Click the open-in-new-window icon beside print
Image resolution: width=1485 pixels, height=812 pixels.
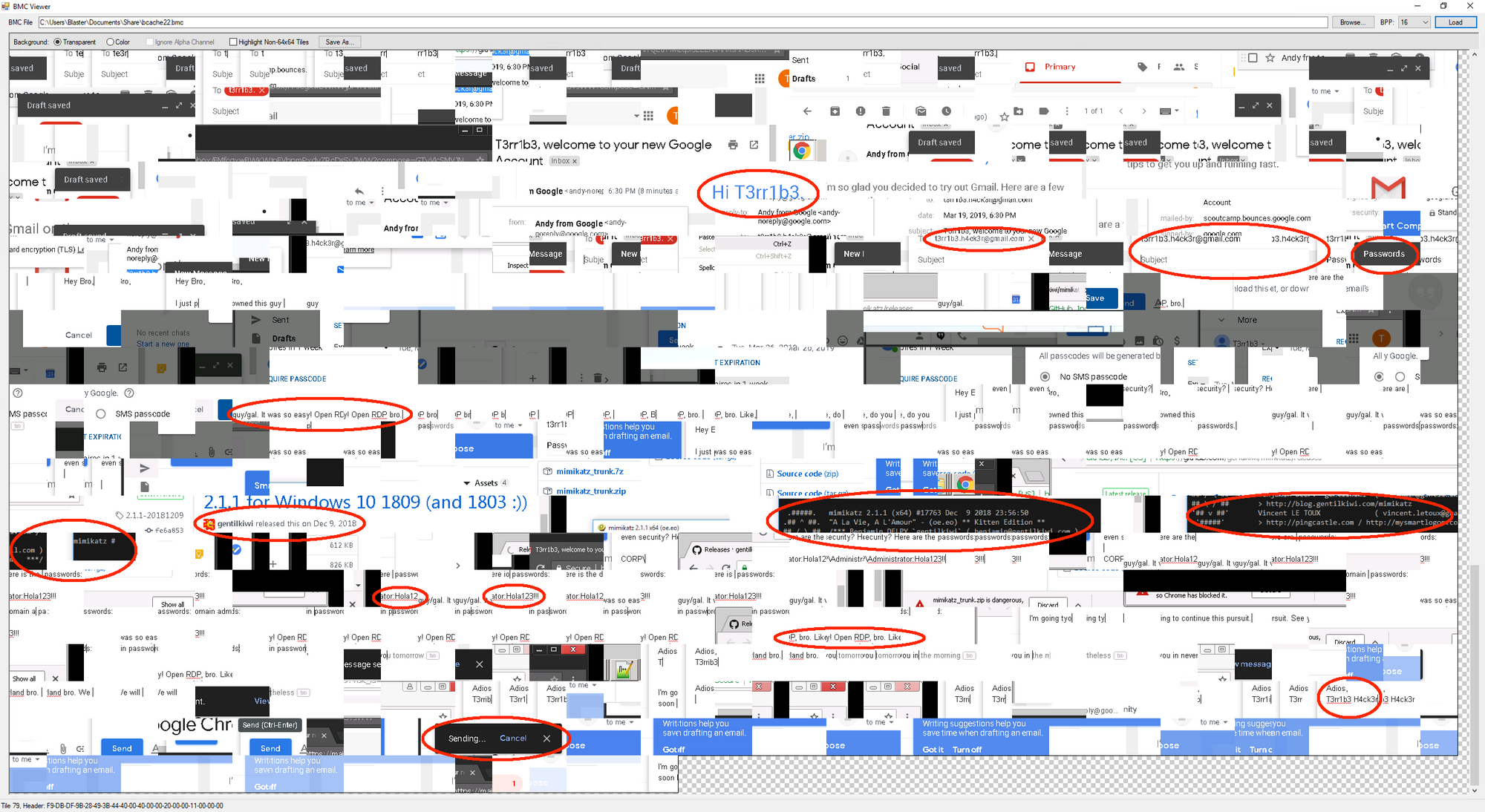754,145
